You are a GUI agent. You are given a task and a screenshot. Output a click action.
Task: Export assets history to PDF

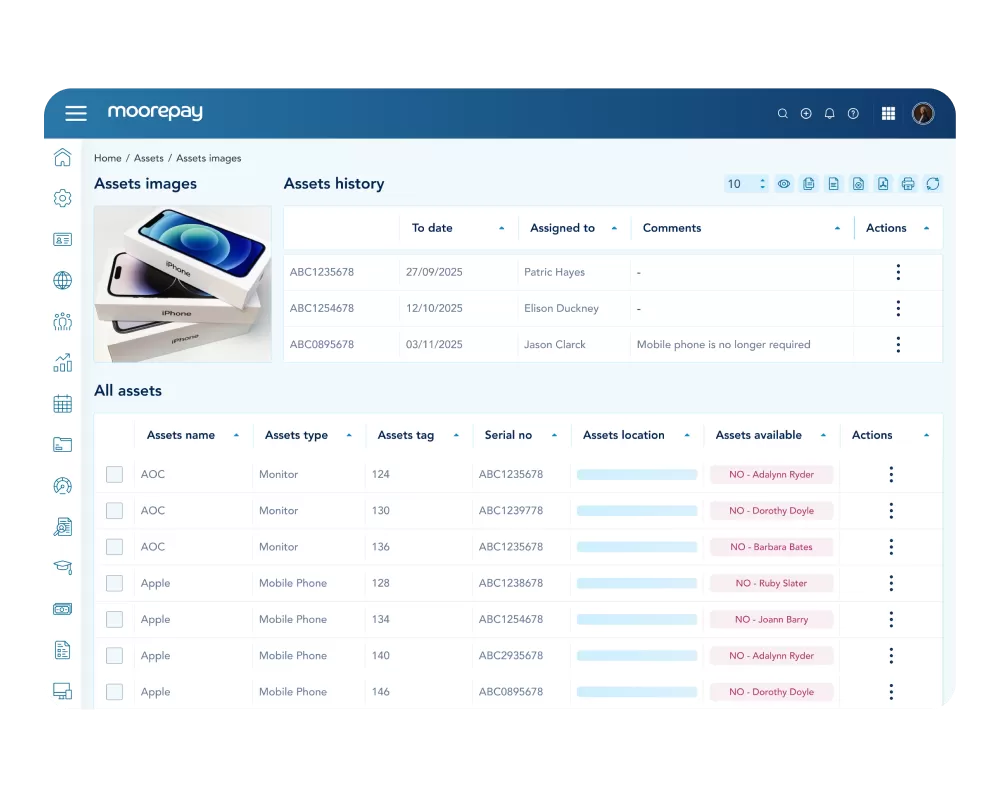883,184
